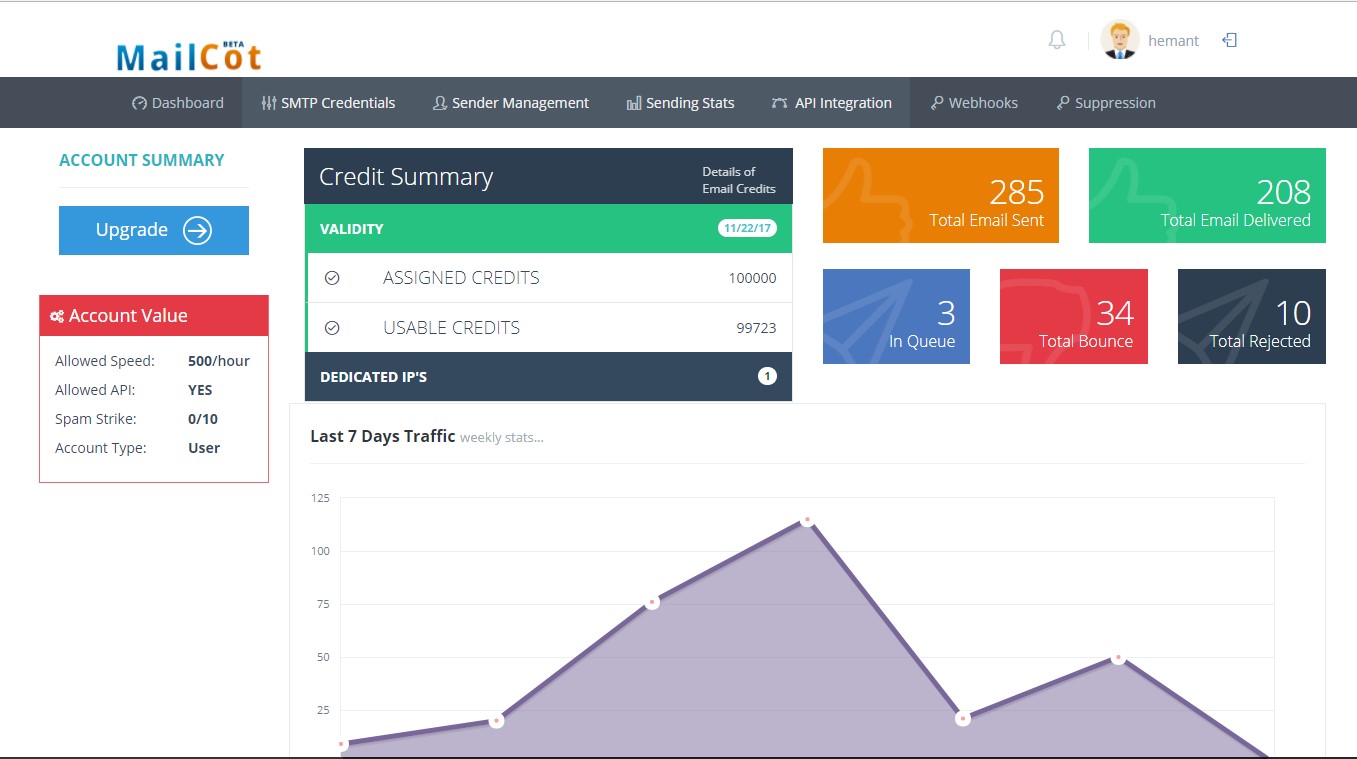
Task: Click the logout icon beside hemant
Action: [x=1230, y=40]
